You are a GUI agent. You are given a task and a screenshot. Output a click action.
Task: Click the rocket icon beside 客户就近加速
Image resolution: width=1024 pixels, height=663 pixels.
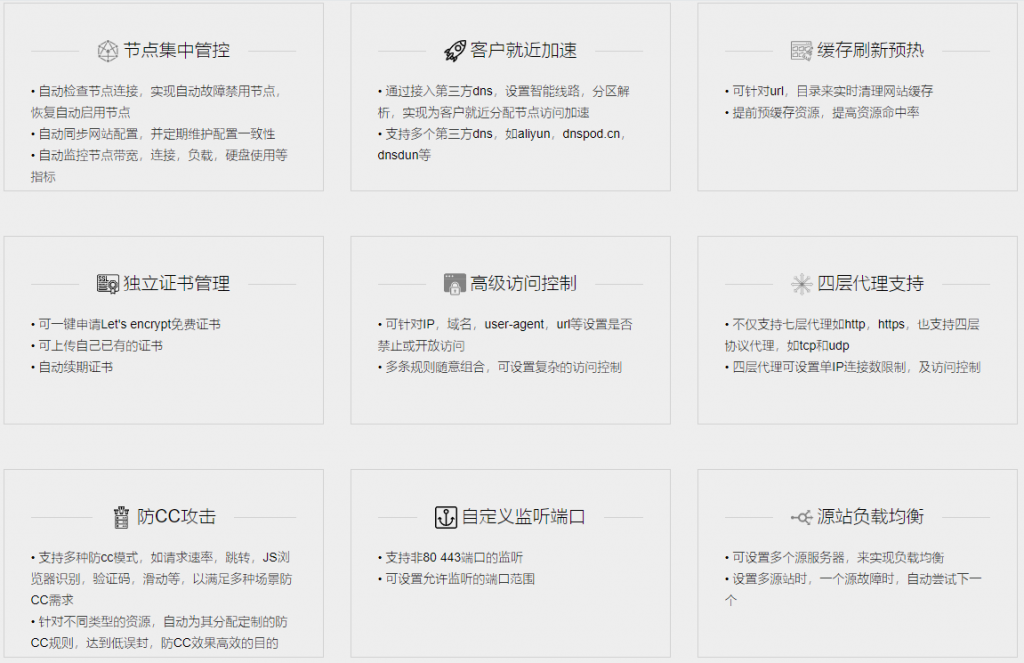click(x=455, y=50)
